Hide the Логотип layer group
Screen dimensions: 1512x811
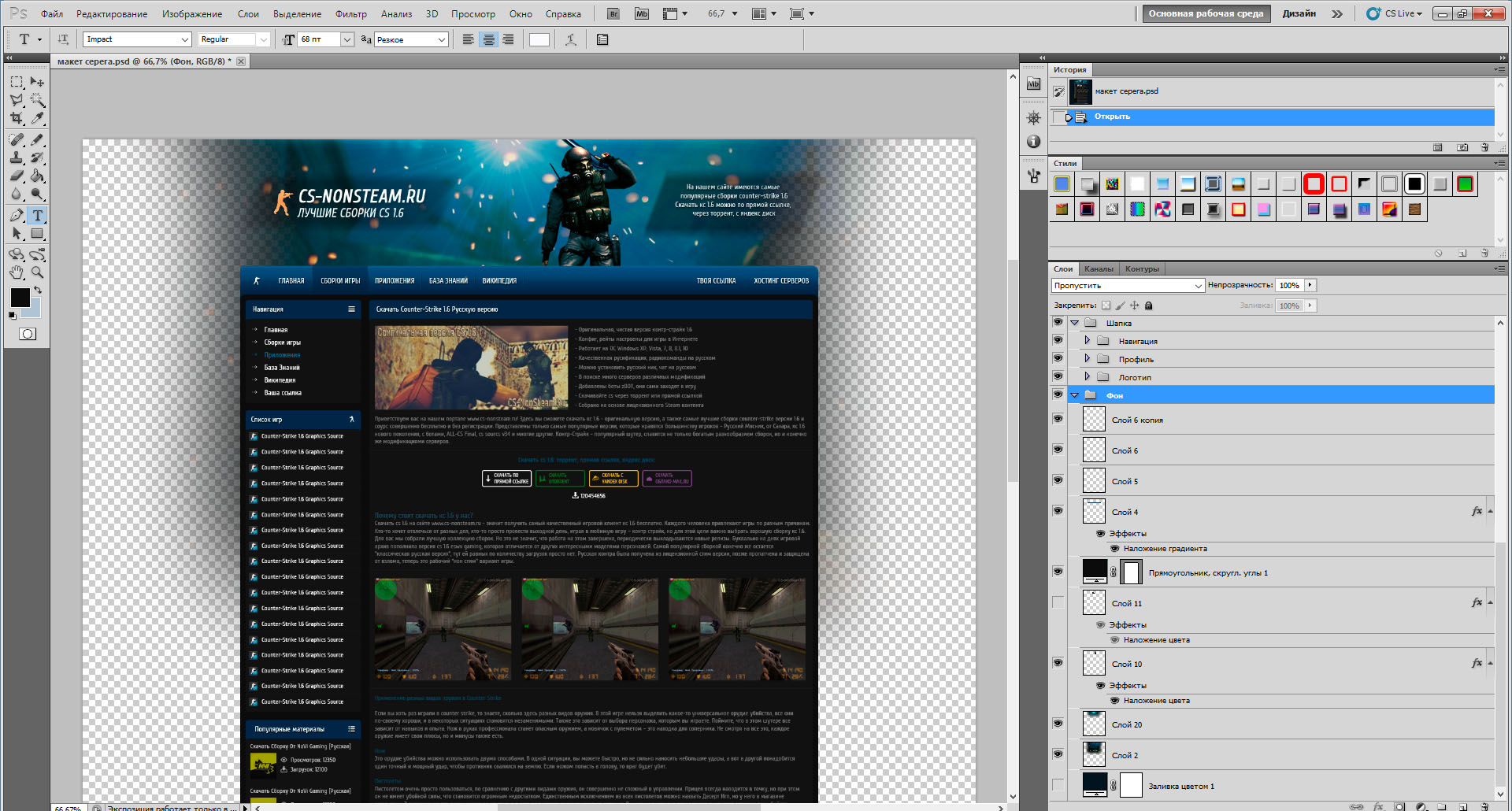(1058, 376)
